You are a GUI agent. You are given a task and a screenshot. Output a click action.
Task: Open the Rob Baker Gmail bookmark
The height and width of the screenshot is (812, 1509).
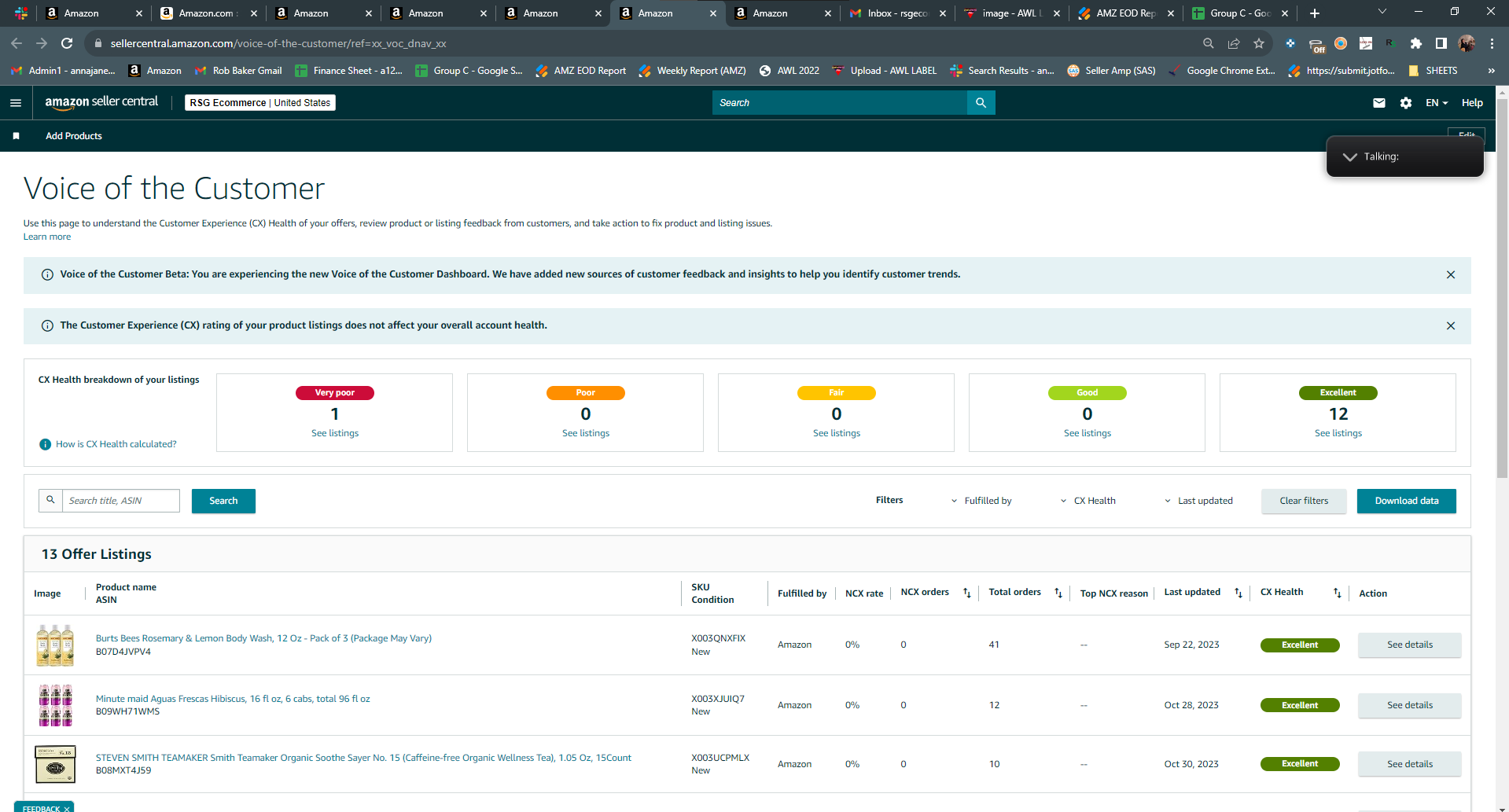[x=238, y=71]
